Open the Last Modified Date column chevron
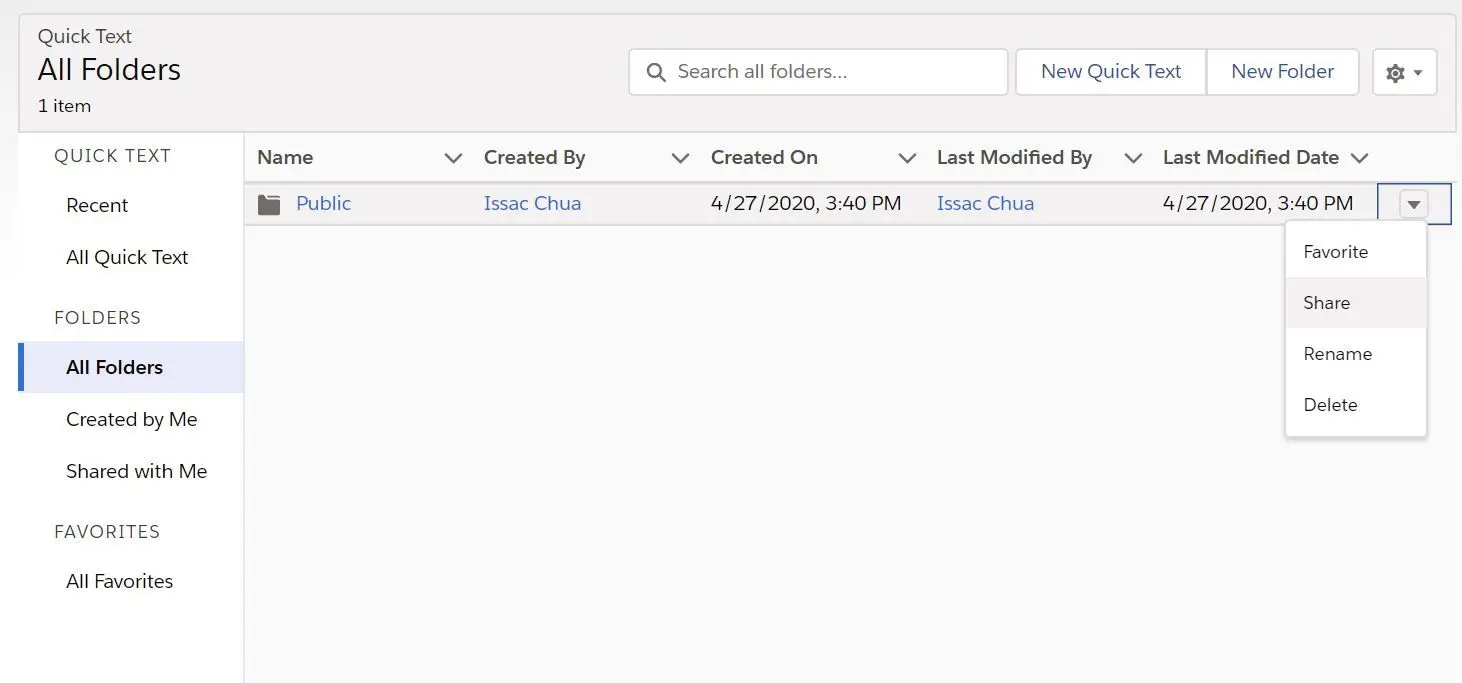Viewport: 1462px width, 683px height. click(1359, 158)
